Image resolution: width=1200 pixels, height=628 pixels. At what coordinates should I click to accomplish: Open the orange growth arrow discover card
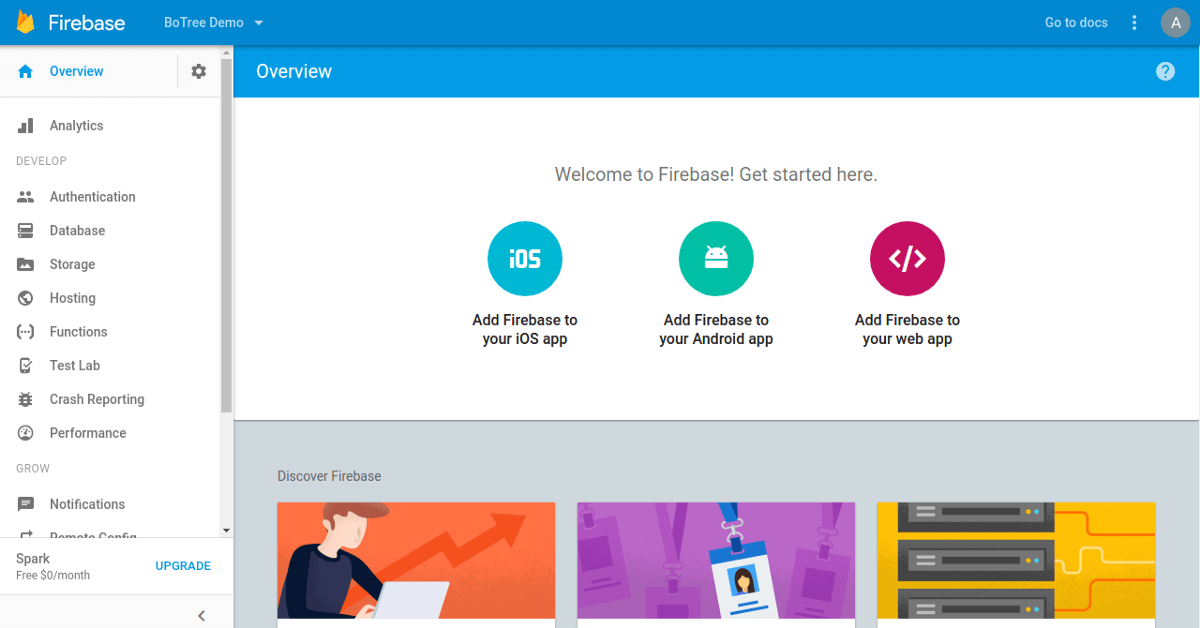click(x=416, y=564)
